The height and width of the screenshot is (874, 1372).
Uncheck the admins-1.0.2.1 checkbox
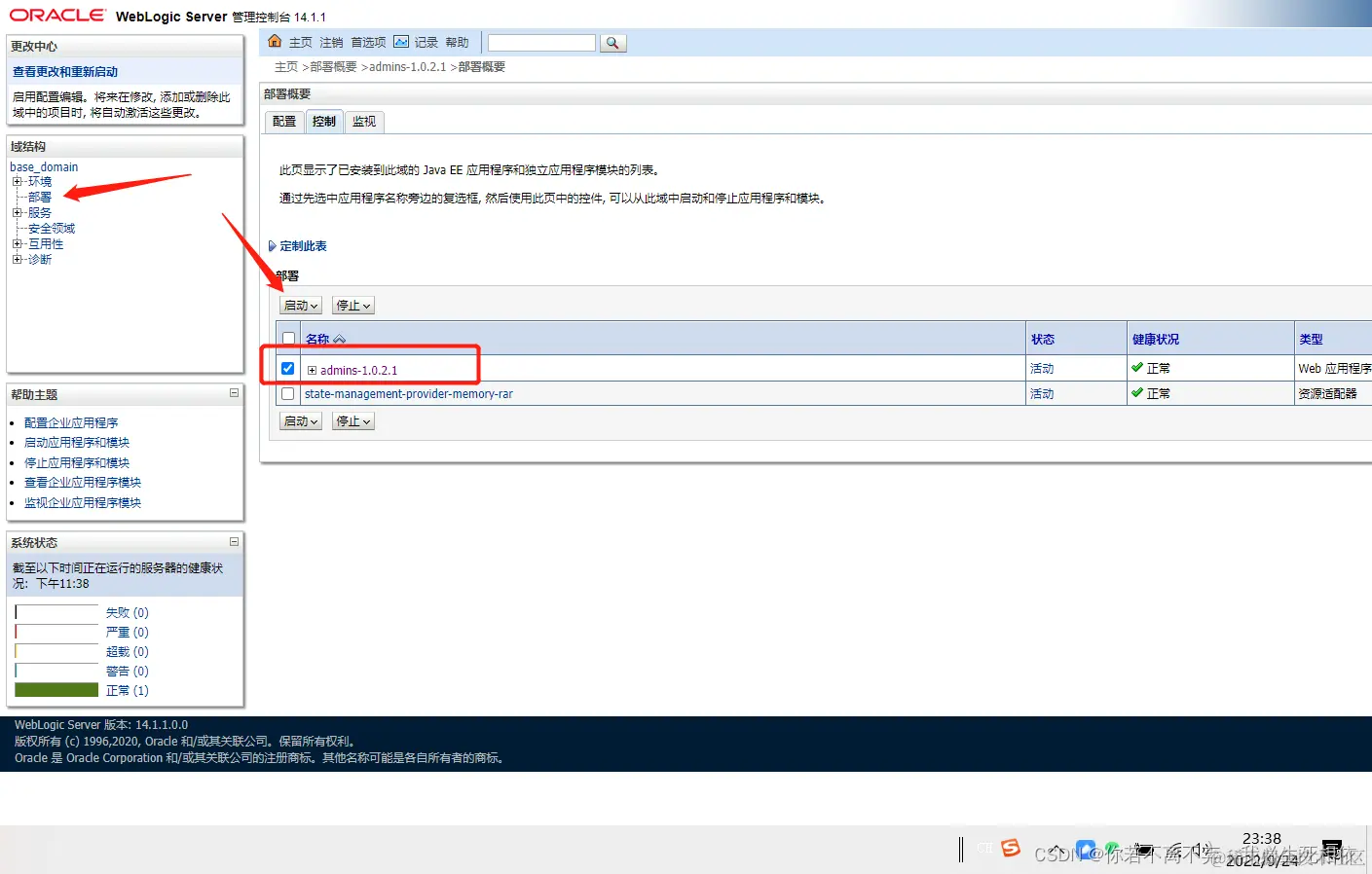click(x=287, y=369)
